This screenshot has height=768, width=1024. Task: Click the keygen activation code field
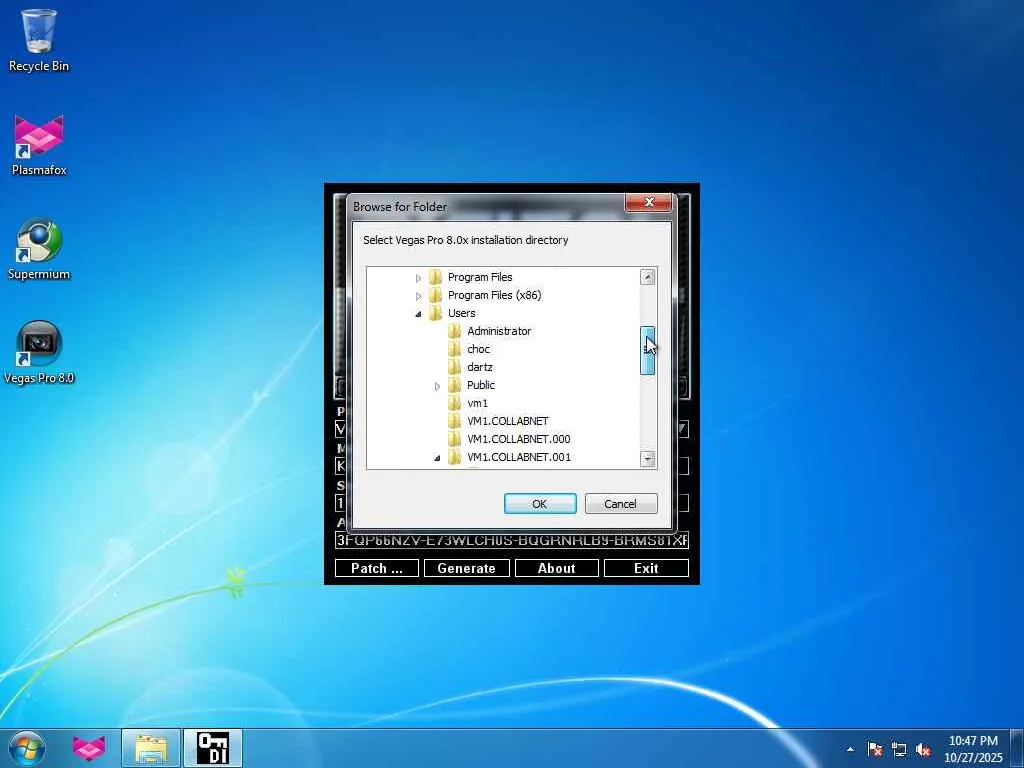pyautogui.click(x=511, y=540)
